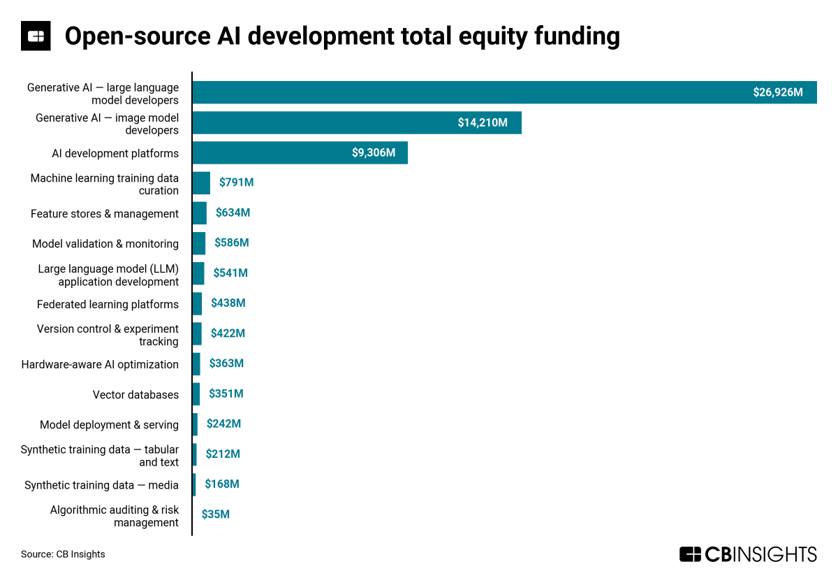This screenshot has width=838, height=583.
Task: Click the Algorithmic auditing & risk management label
Action: pos(114,516)
